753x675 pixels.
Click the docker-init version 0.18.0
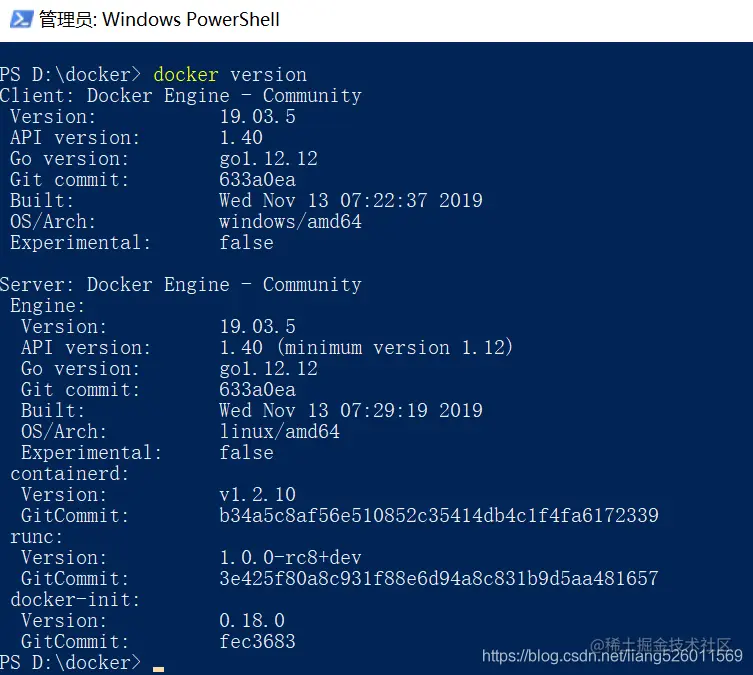[252, 621]
